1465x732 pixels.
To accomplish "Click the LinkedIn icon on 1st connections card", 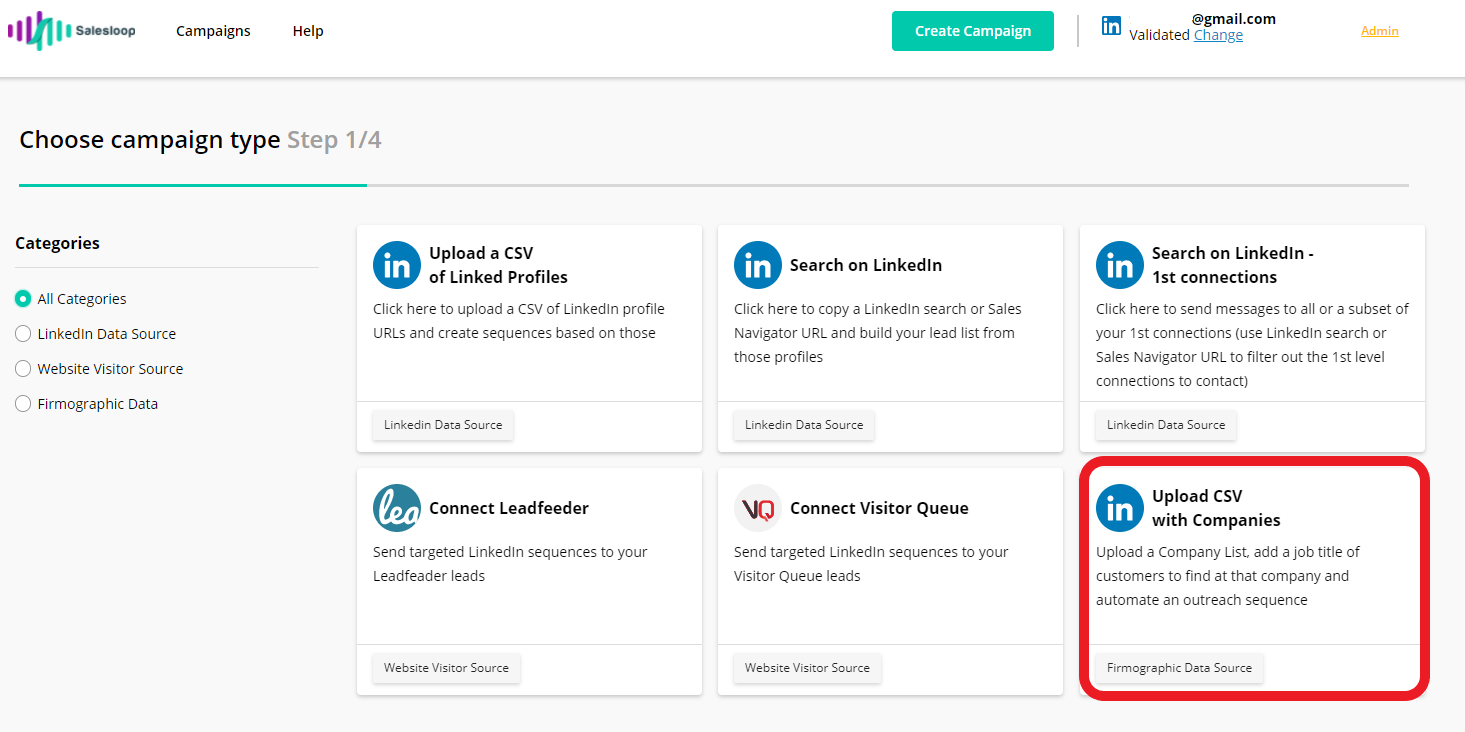I will 1120,265.
